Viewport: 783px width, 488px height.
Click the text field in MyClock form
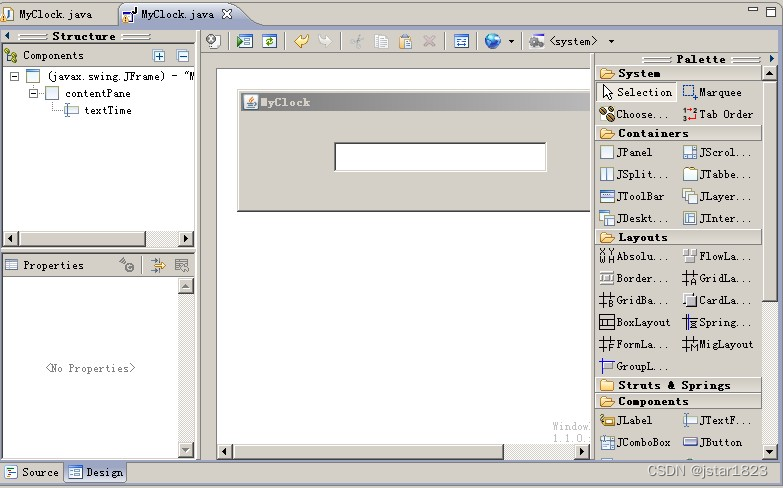click(x=440, y=157)
